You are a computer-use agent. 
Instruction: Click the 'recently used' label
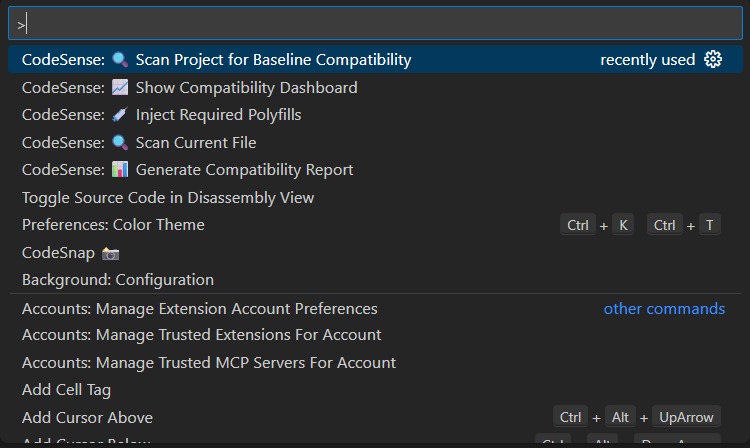coord(648,60)
